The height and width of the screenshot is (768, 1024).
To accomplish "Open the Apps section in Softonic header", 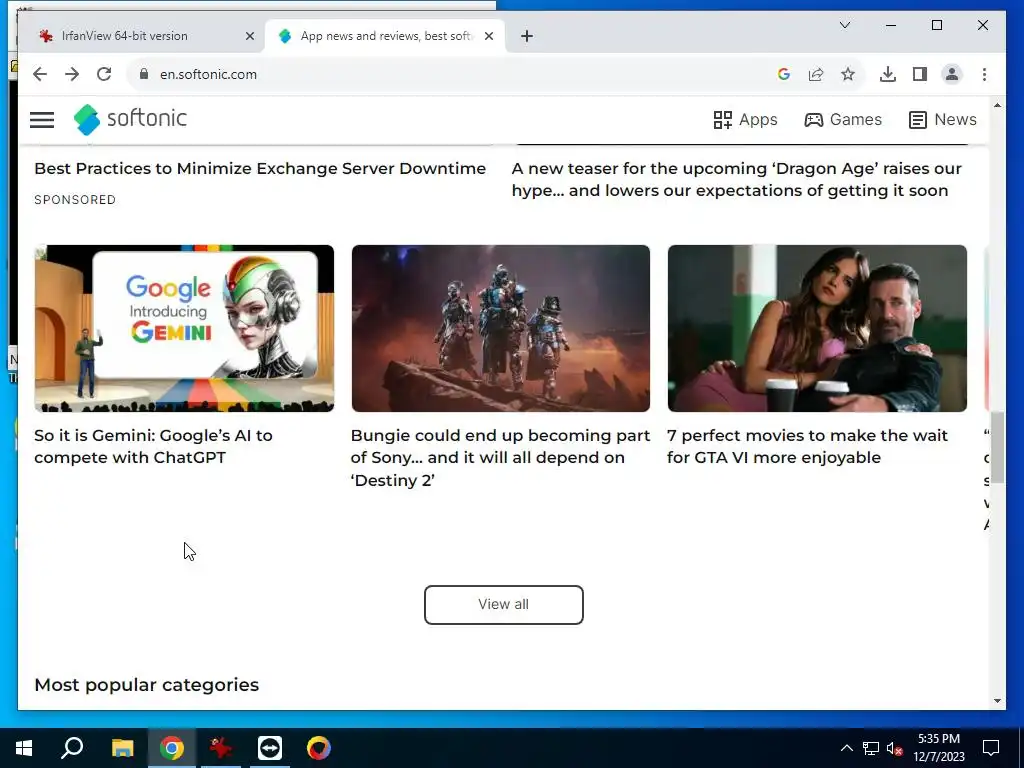I will [745, 120].
